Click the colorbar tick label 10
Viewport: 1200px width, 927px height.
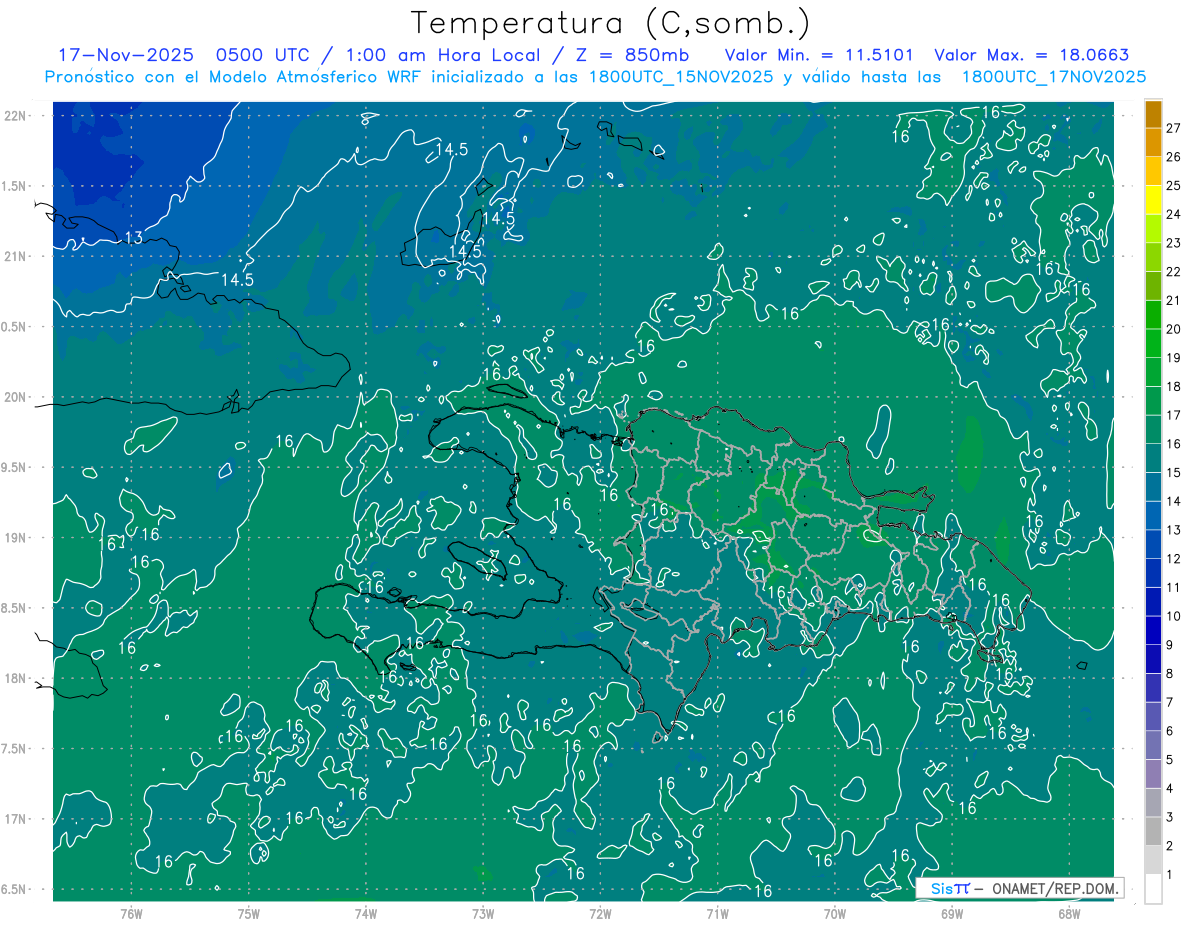click(x=1174, y=616)
